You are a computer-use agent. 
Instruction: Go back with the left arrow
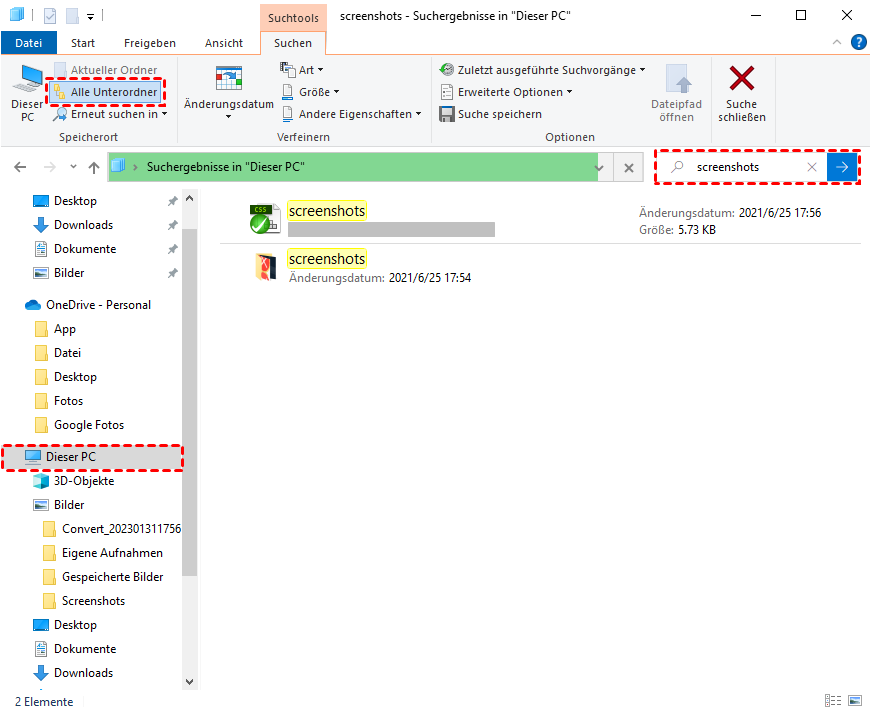point(20,167)
